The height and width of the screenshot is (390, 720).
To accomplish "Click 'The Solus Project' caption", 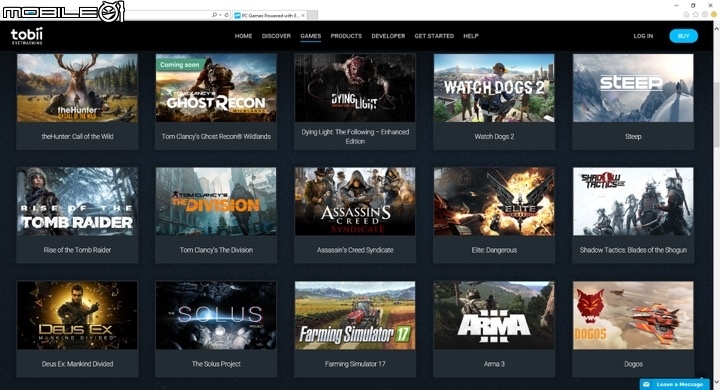I will point(216,364).
